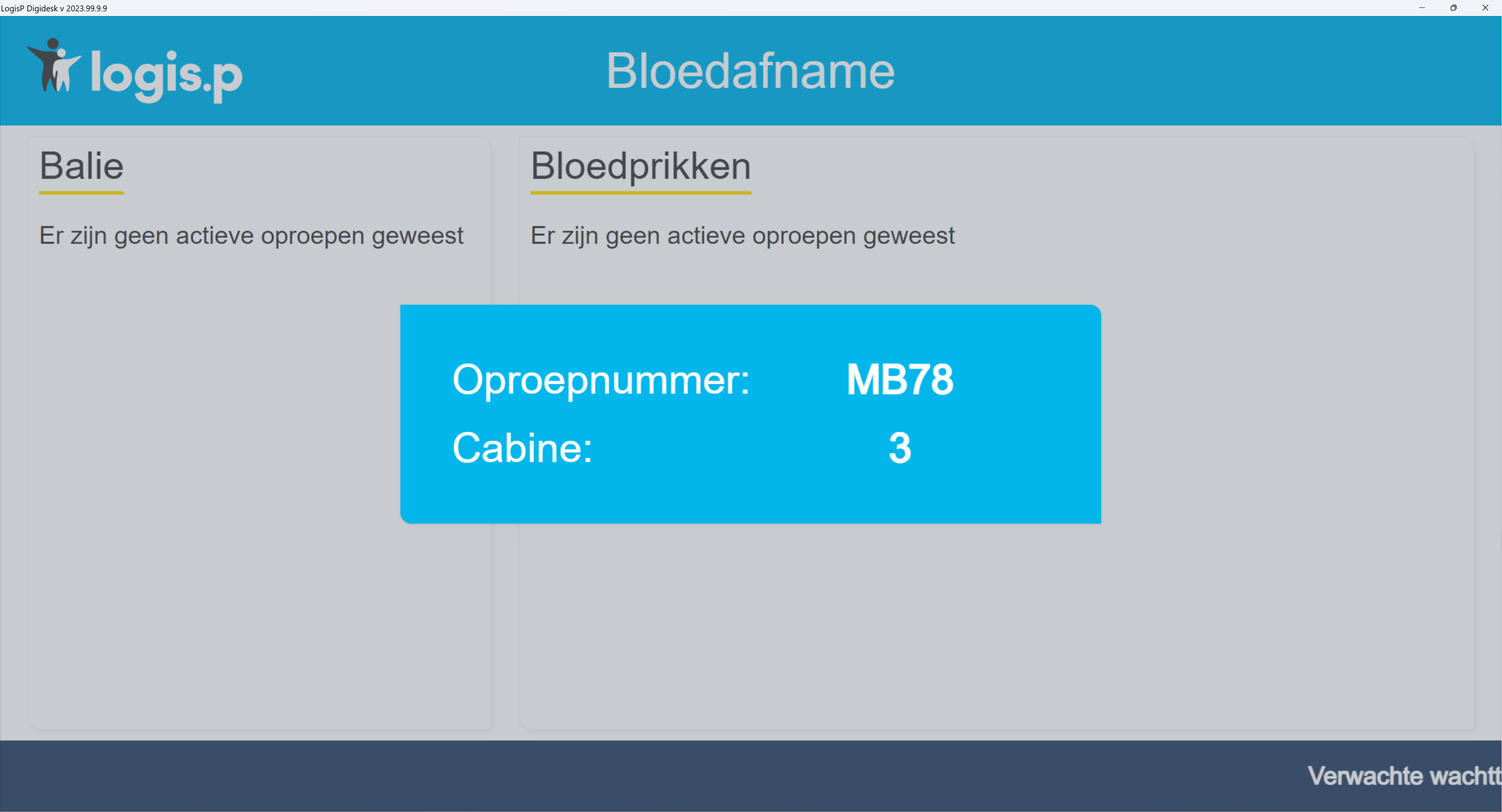
Task: Click the Cabine label in the popup
Action: click(x=522, y=448)
